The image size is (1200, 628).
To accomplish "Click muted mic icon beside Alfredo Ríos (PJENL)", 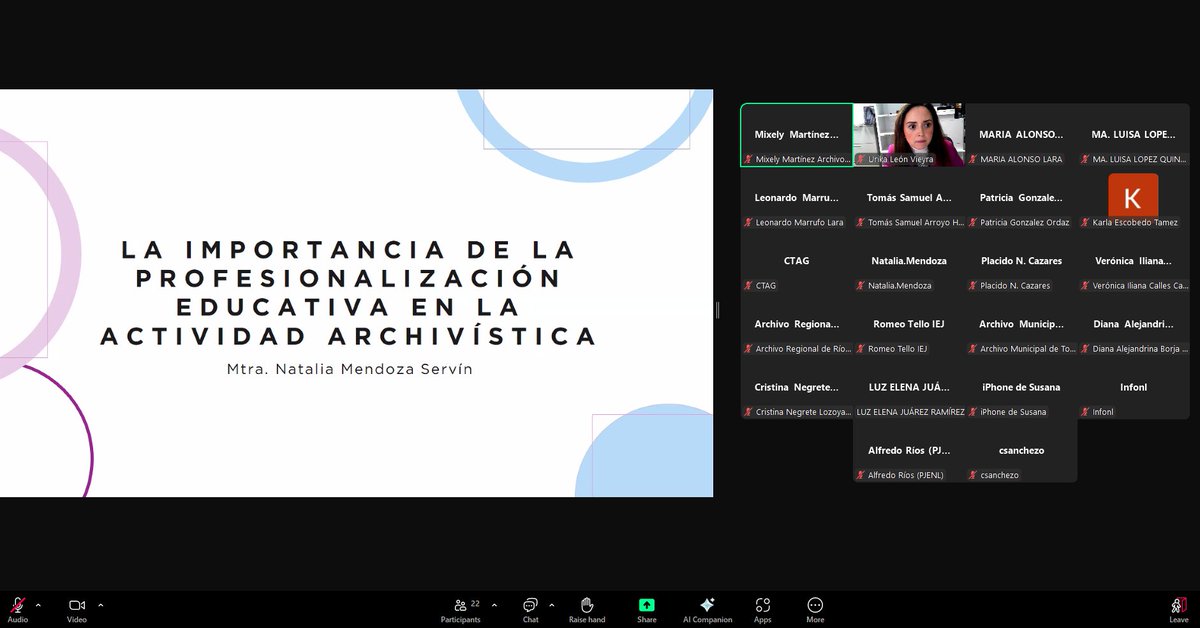I will [x=861, y=474].
